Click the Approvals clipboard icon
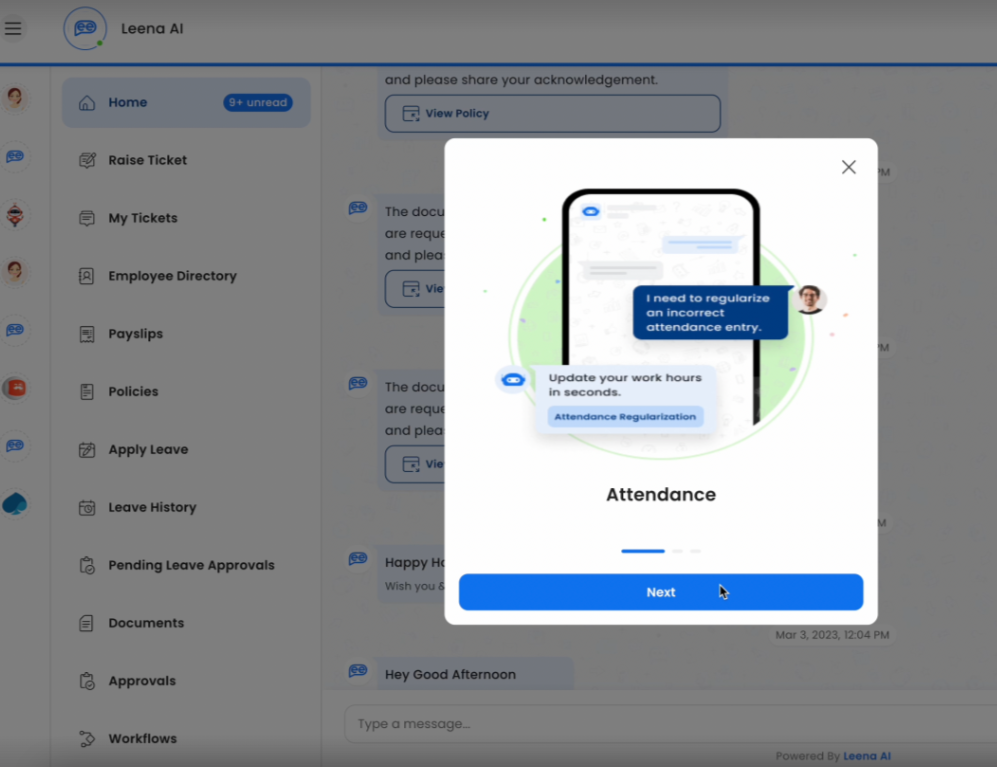The width and height of the screenshot is (997, 767). coord(87,681)
